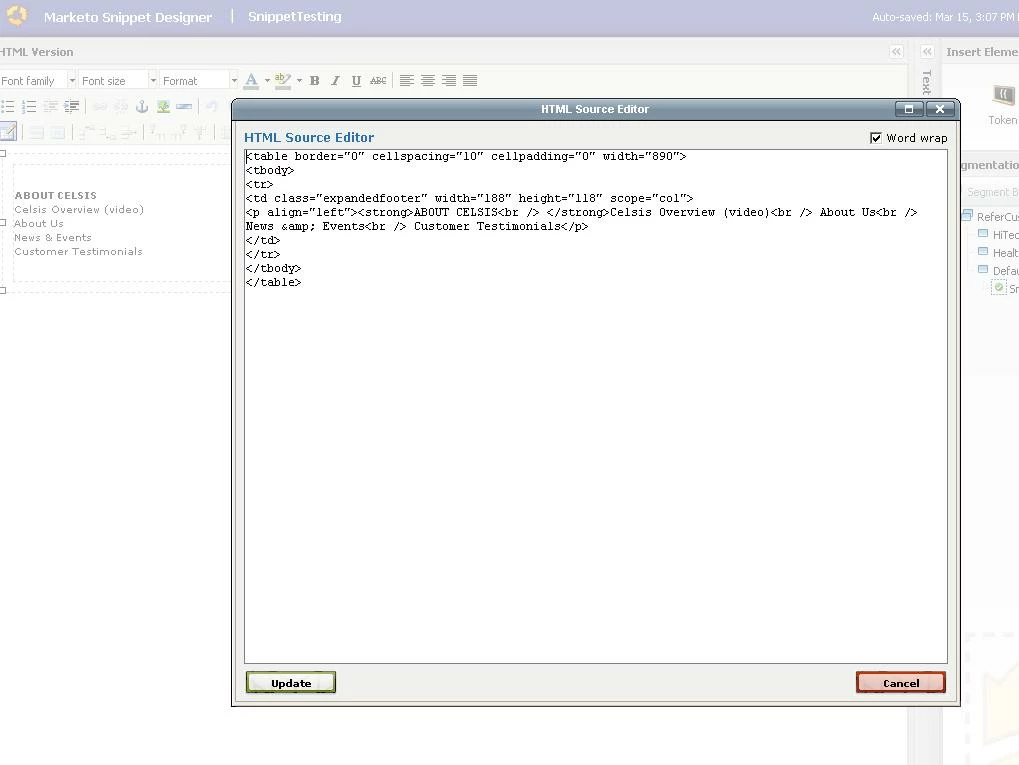Image resolution: width=1019 pixels, height=765 pixels.
Task: Insert an anchor
Action: [142, 106]
